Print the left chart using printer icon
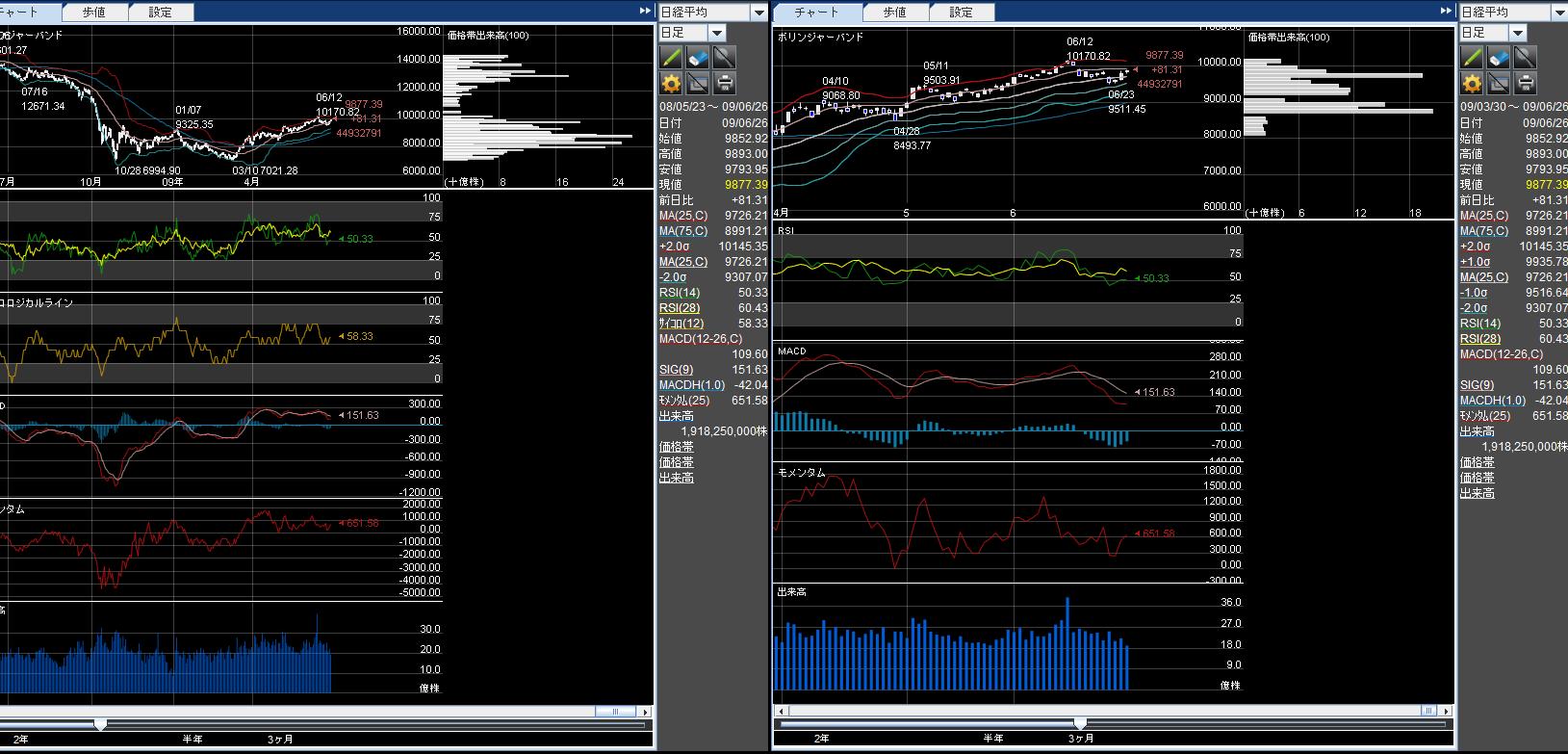1568x754 pixels. (x=724, y=83)
